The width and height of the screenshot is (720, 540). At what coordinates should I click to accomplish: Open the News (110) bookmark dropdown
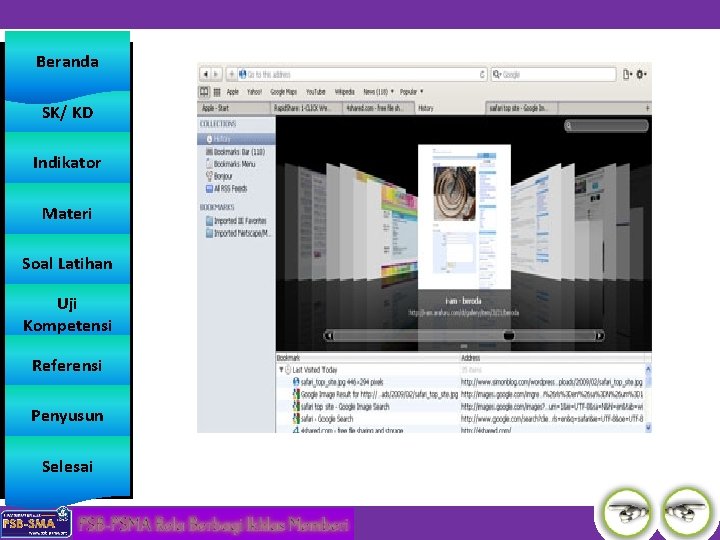pos(378,92)
